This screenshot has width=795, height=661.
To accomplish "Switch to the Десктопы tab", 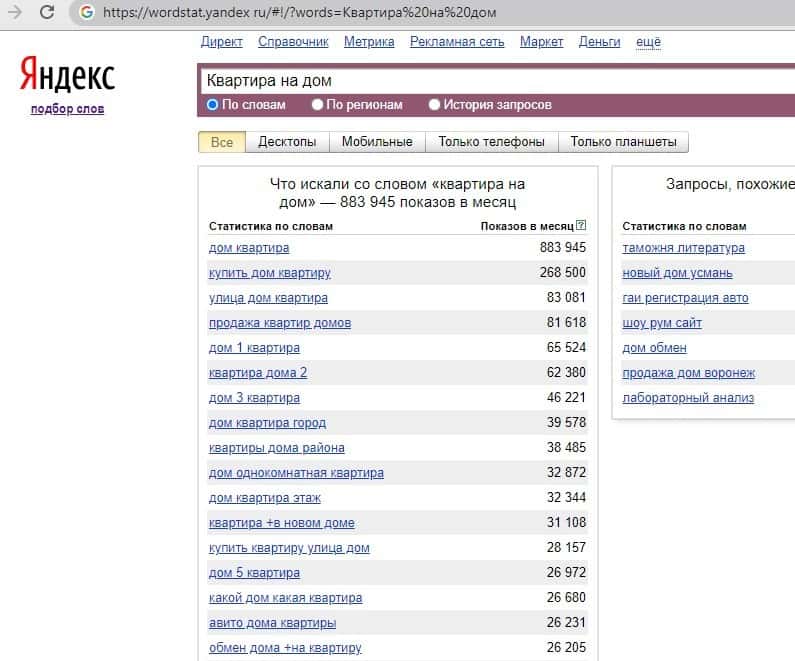I will pyautogui.click(x=287, y=142).
